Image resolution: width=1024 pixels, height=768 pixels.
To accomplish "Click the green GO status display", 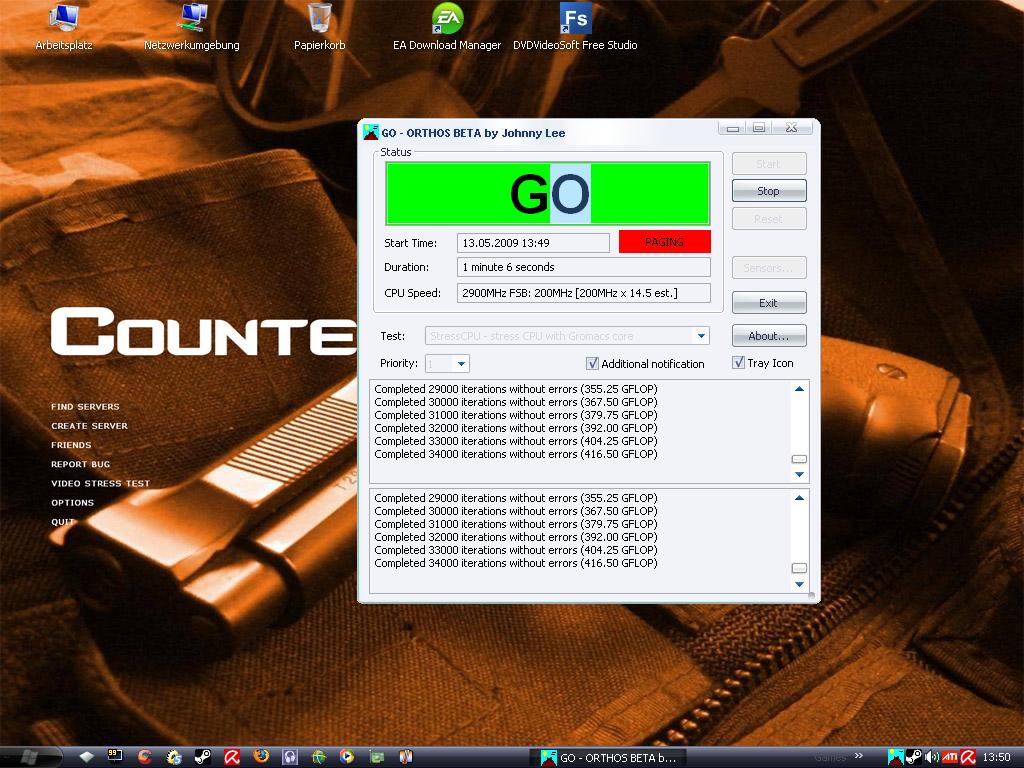I will click(x=548, y=194).
